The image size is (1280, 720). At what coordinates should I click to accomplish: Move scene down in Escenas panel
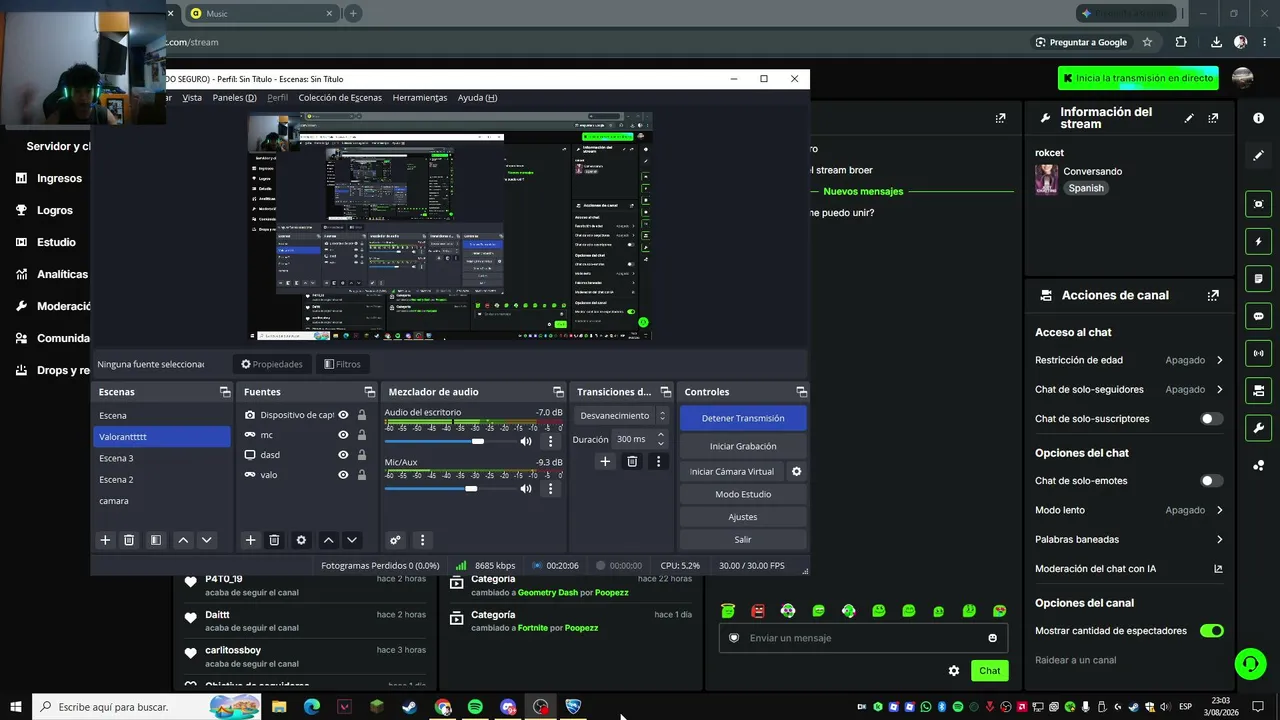pyautogui.click(x=207, y=540)
